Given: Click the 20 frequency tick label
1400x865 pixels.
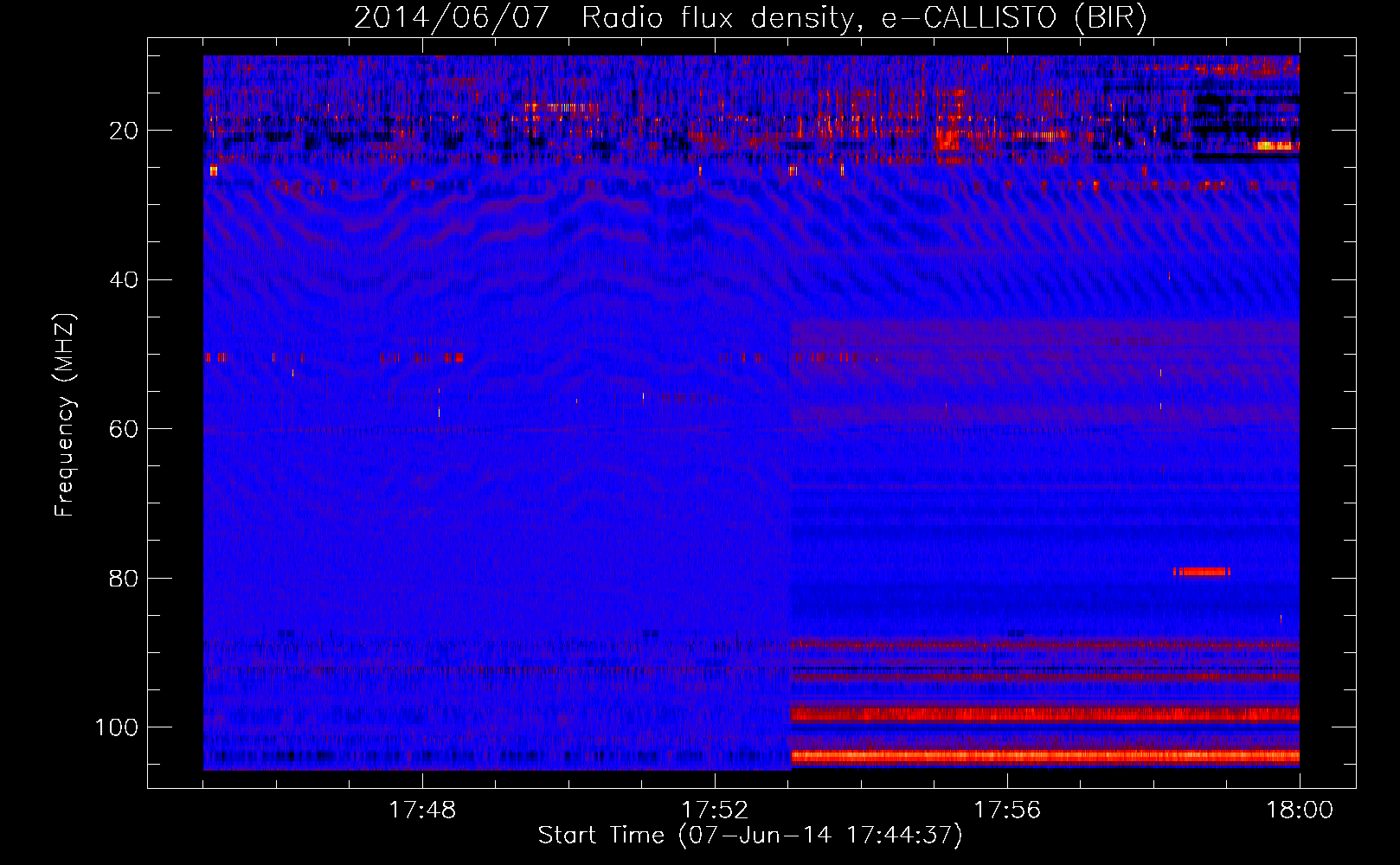Looking at the screenshot, I should pyautogui.click(x=124, y=131).
